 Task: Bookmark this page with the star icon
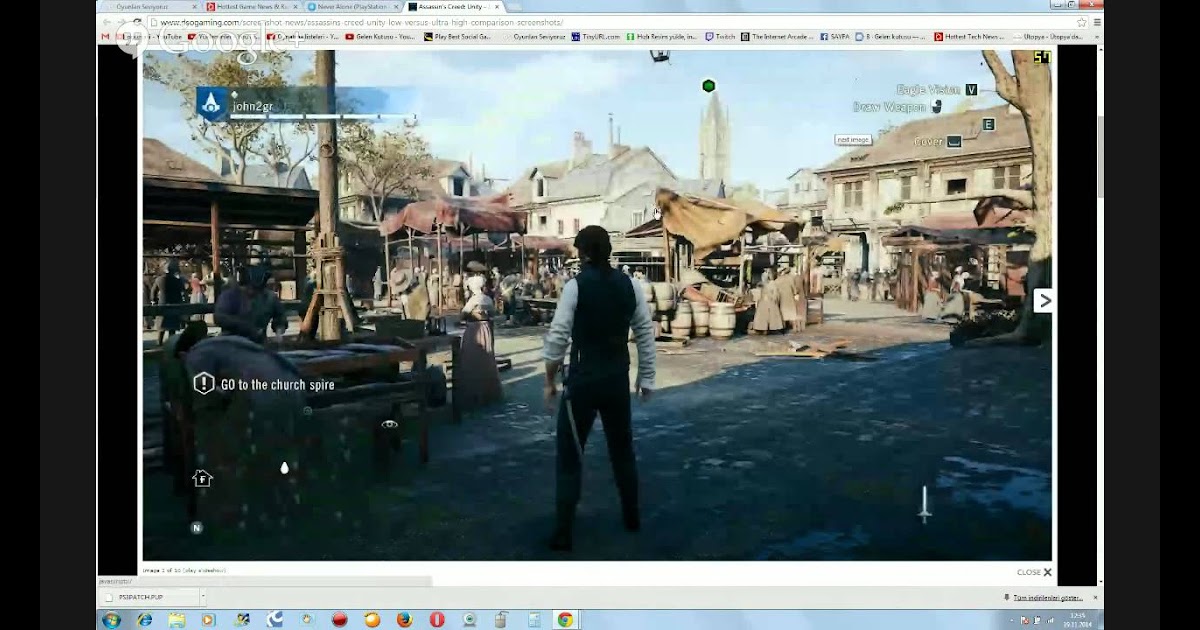tap(1081, 22)
